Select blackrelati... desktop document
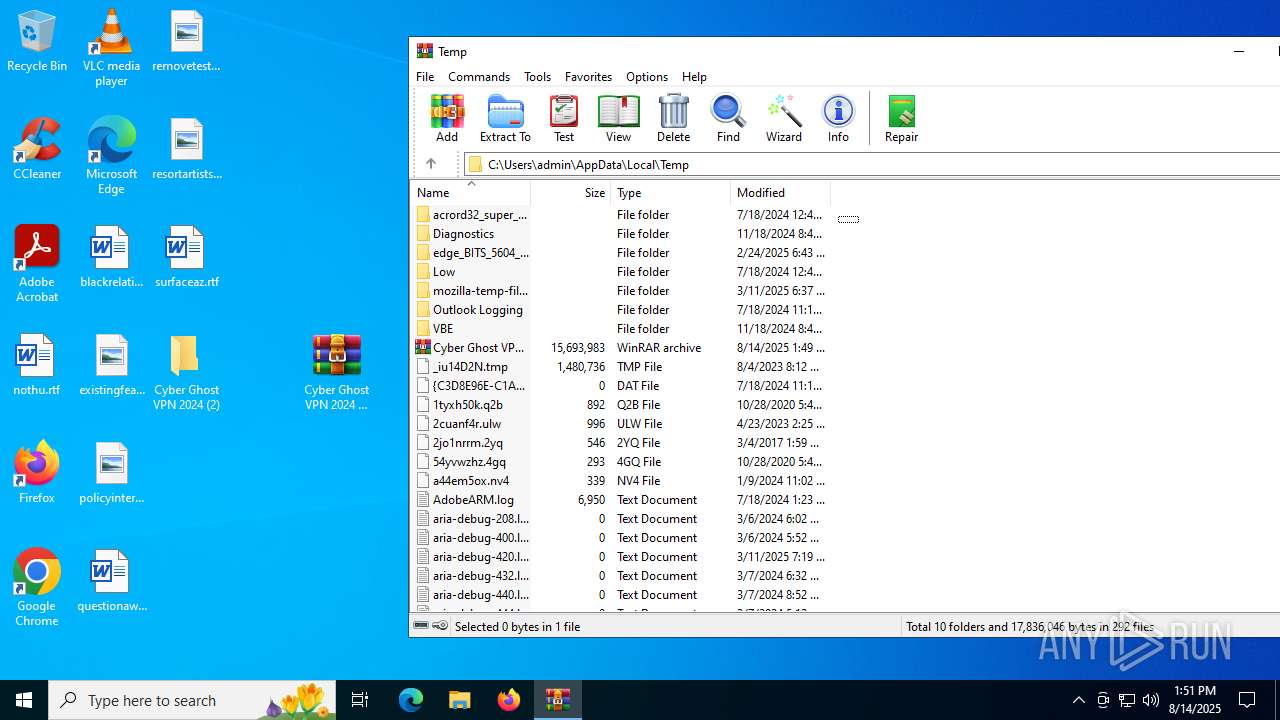Image resolution: width=1280 pixels, height=720 pixels. pyautogui.click(x=111, y=257)
